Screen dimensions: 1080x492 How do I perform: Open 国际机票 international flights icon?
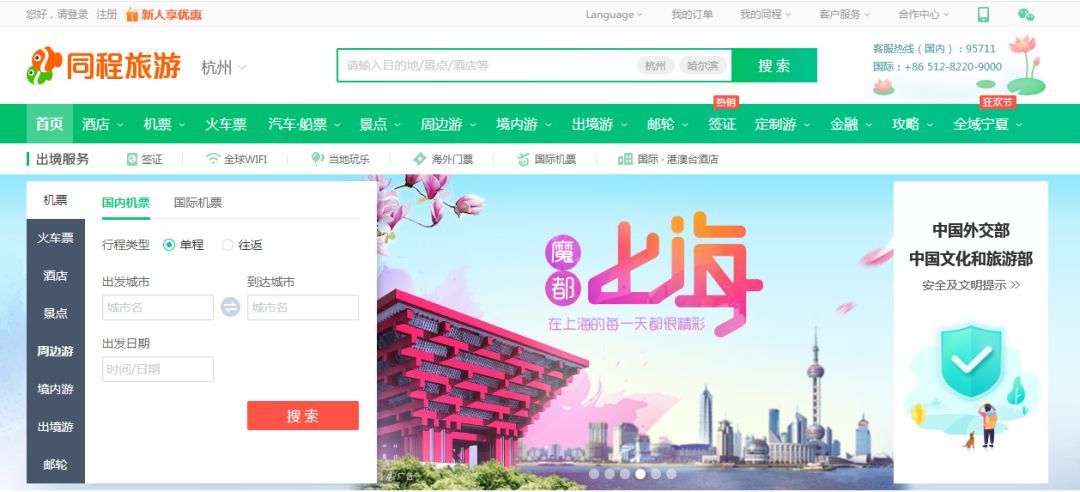click(523, 159)
